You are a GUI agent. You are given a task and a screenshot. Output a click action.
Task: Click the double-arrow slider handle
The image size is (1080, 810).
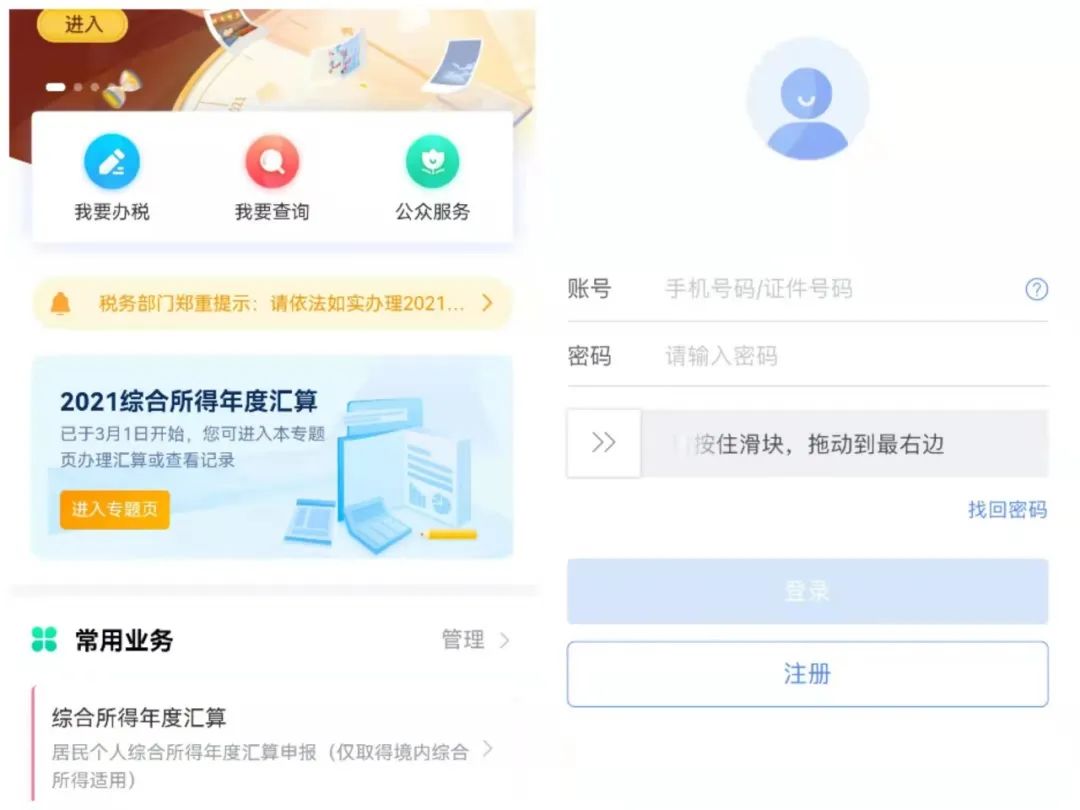point(603,443)
